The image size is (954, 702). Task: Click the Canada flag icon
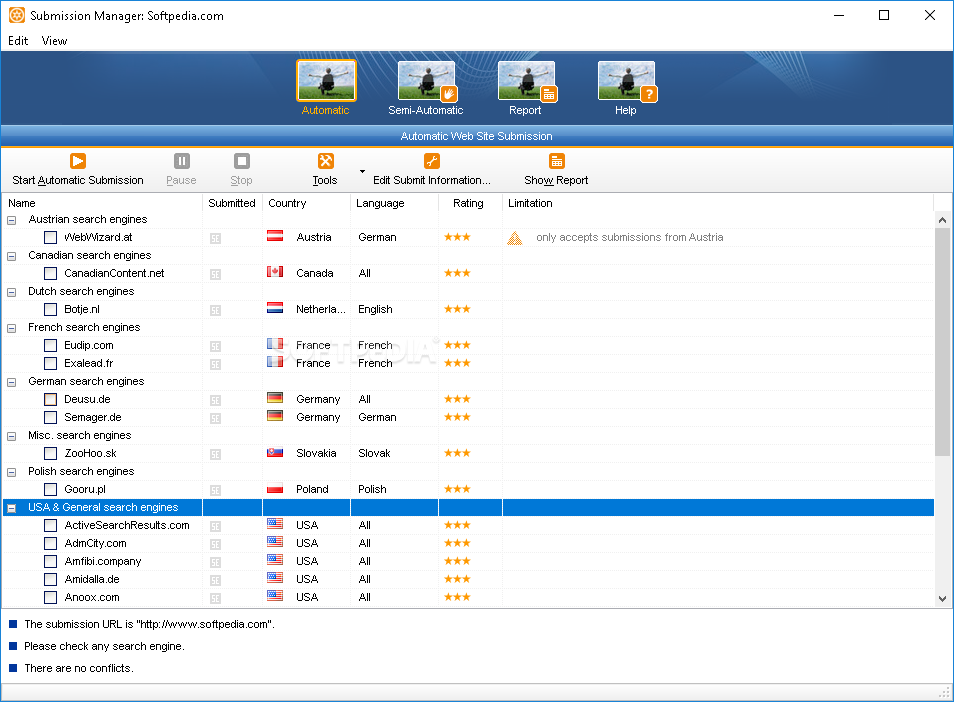click(x=275, y=272)
